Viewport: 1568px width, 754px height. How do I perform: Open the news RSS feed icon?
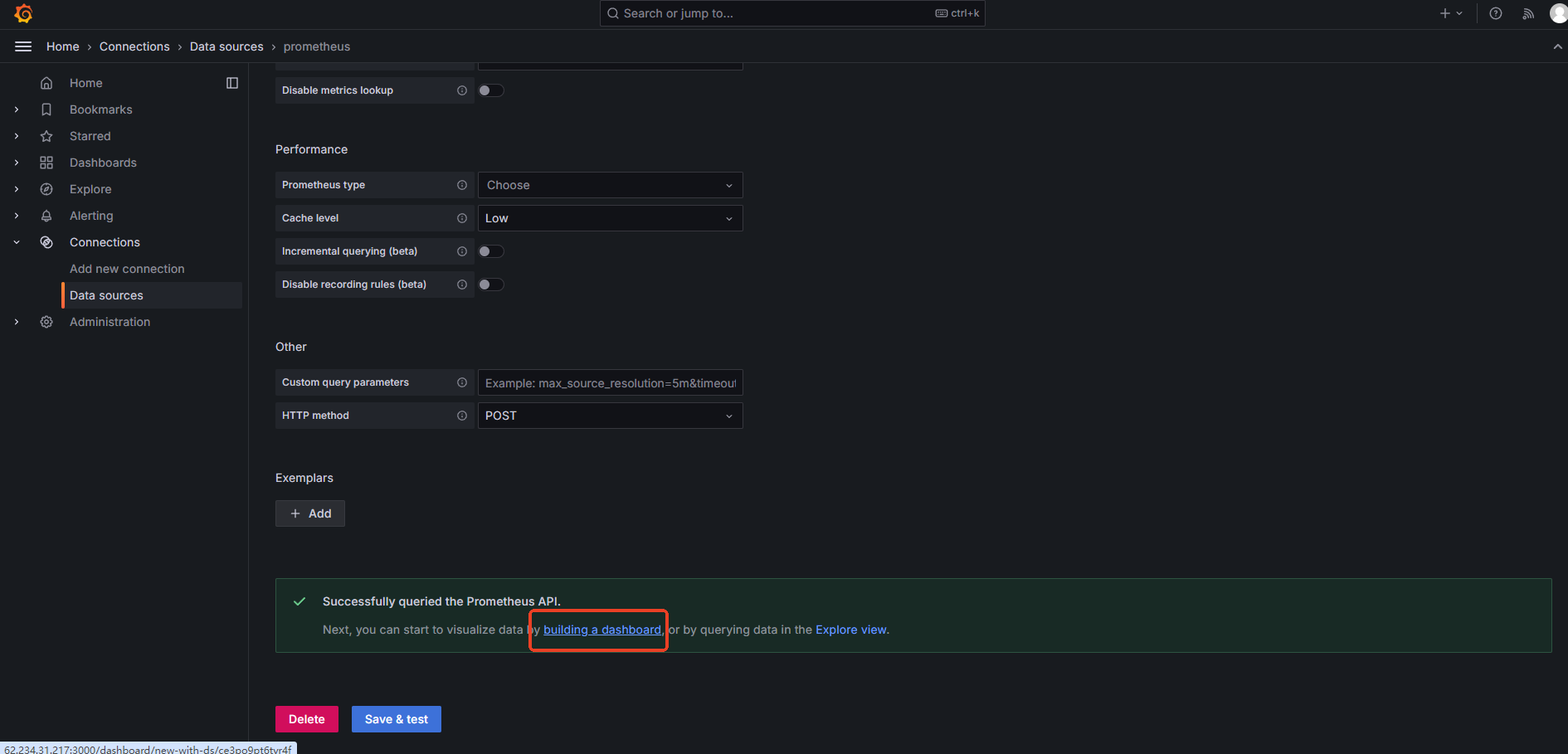[x=1528, y=13]
